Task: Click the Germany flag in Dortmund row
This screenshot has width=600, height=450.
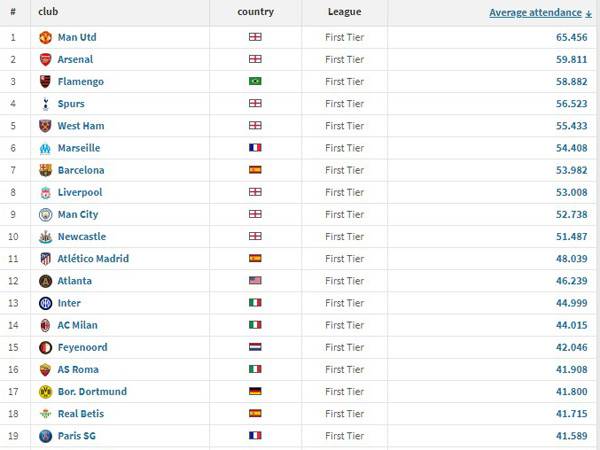Action: coord(255,391)
